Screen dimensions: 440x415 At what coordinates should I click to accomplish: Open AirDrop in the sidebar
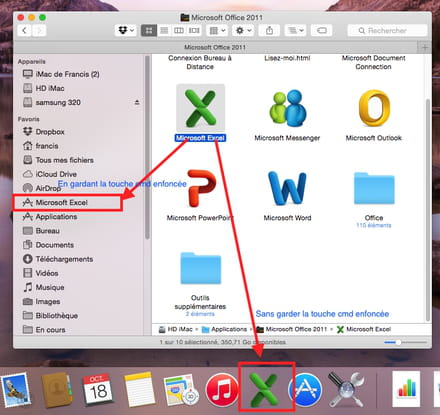point(42,188)
